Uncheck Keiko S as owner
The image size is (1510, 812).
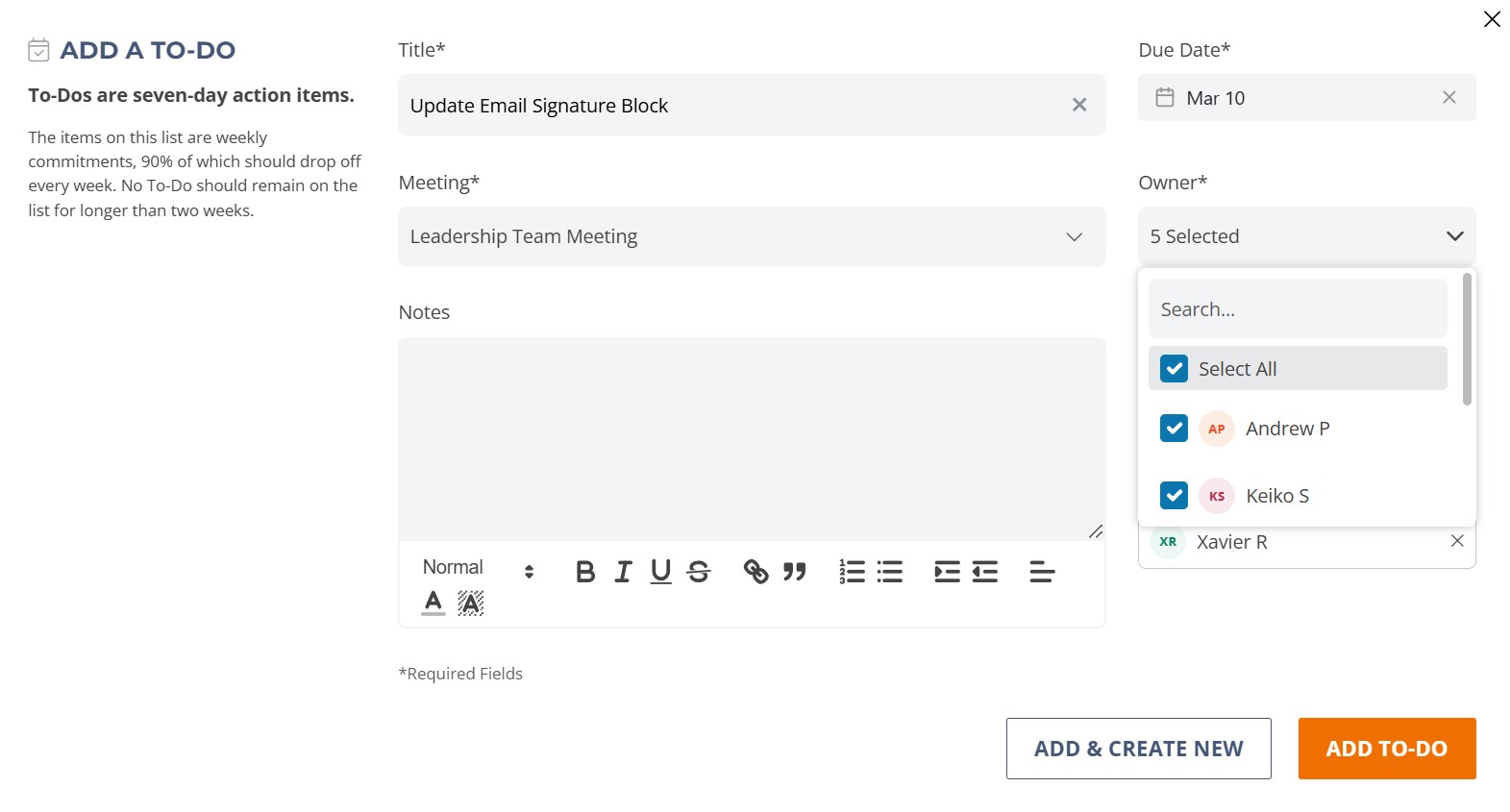[x=1174, y=496]
